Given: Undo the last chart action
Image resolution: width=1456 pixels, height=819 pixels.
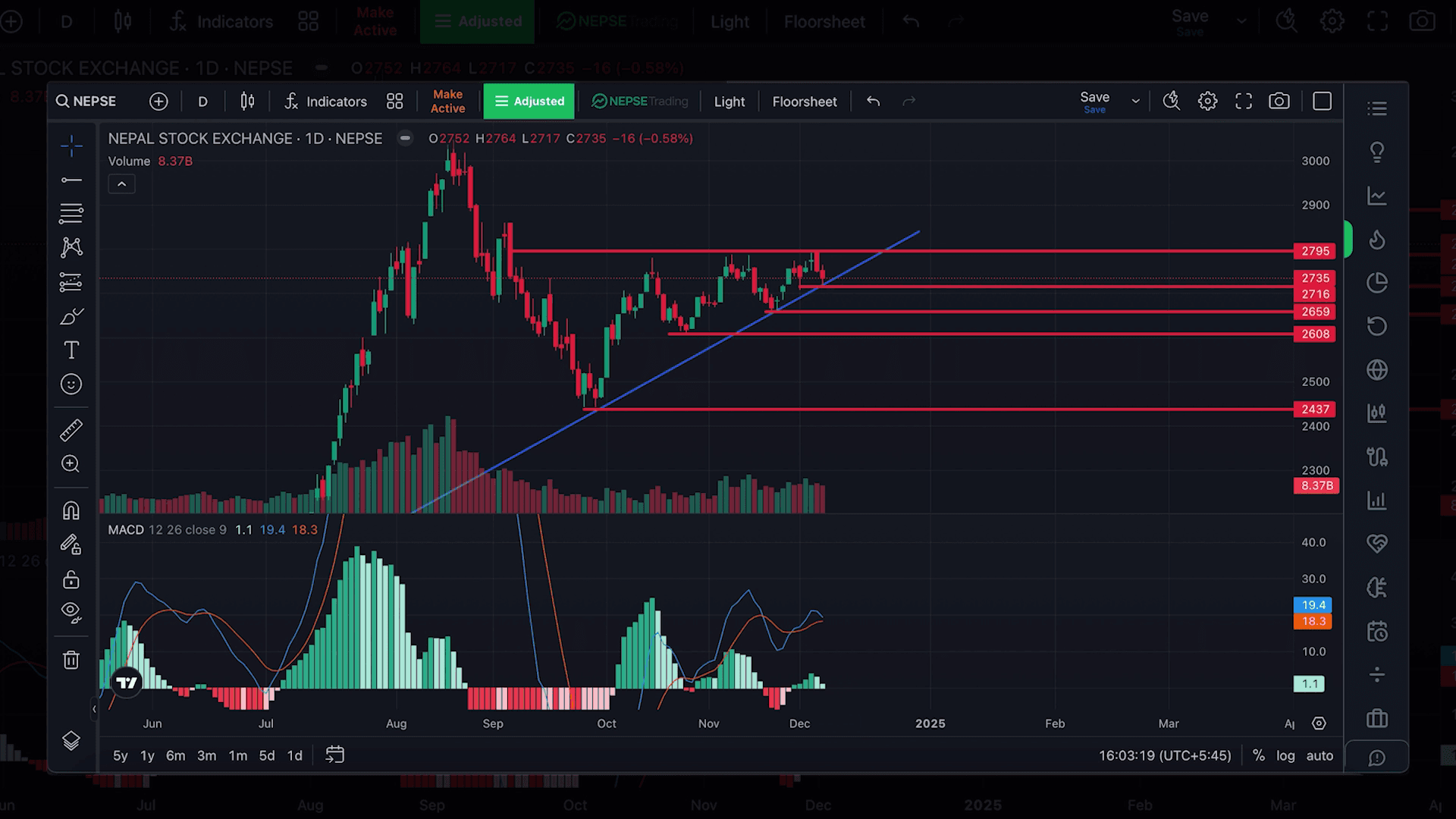Looking at the screenshot, I should click(x=874, y=102).
